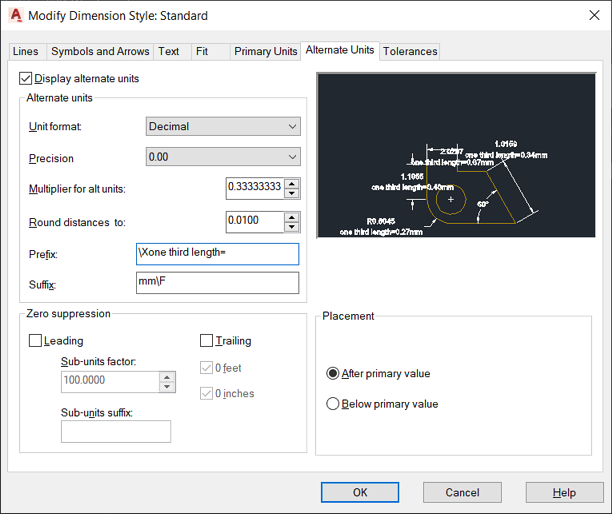Screen dimensions: 612x514
Task: Click the Cancel button
Action: (x=462, y=492)
